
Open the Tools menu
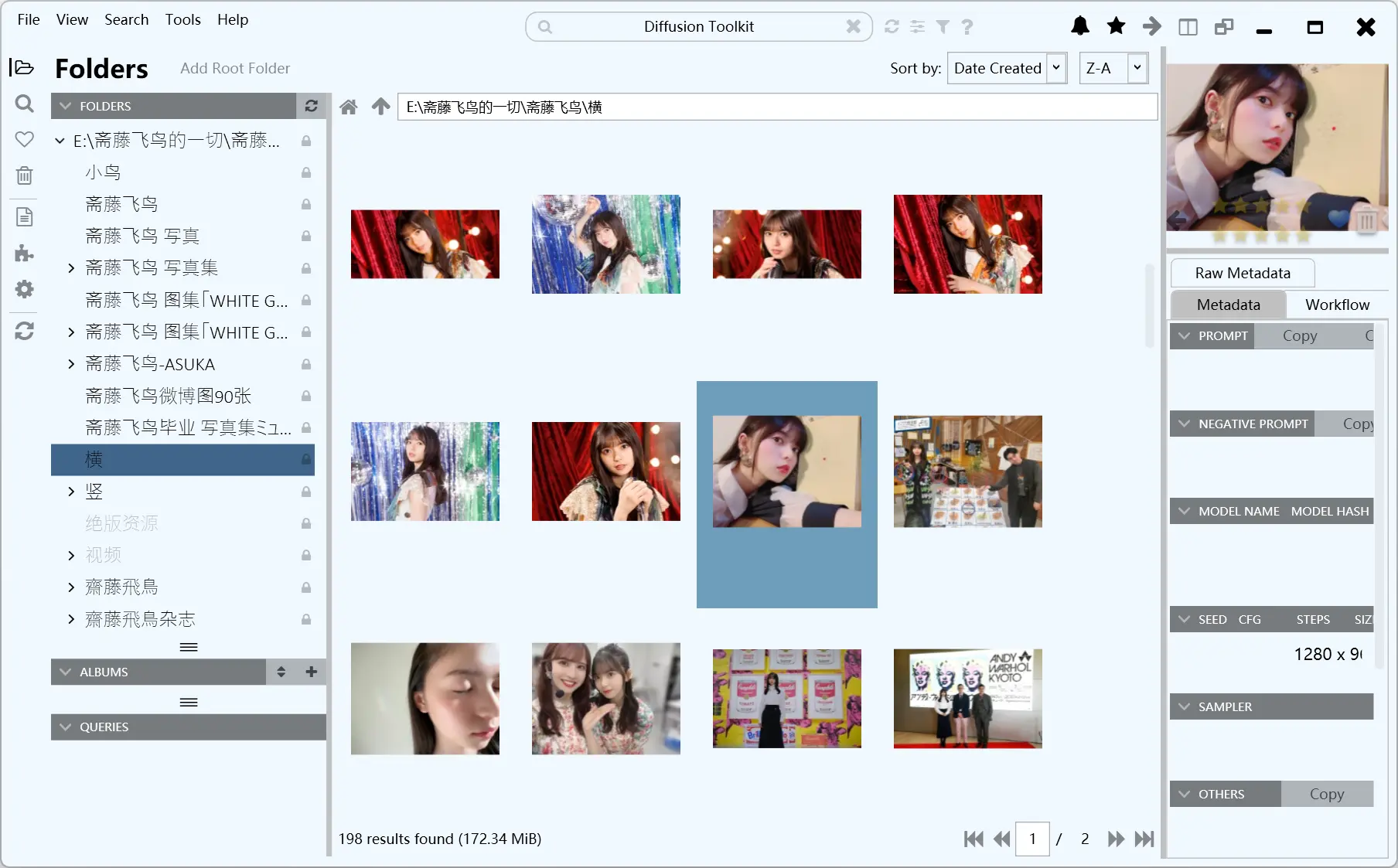182,19
